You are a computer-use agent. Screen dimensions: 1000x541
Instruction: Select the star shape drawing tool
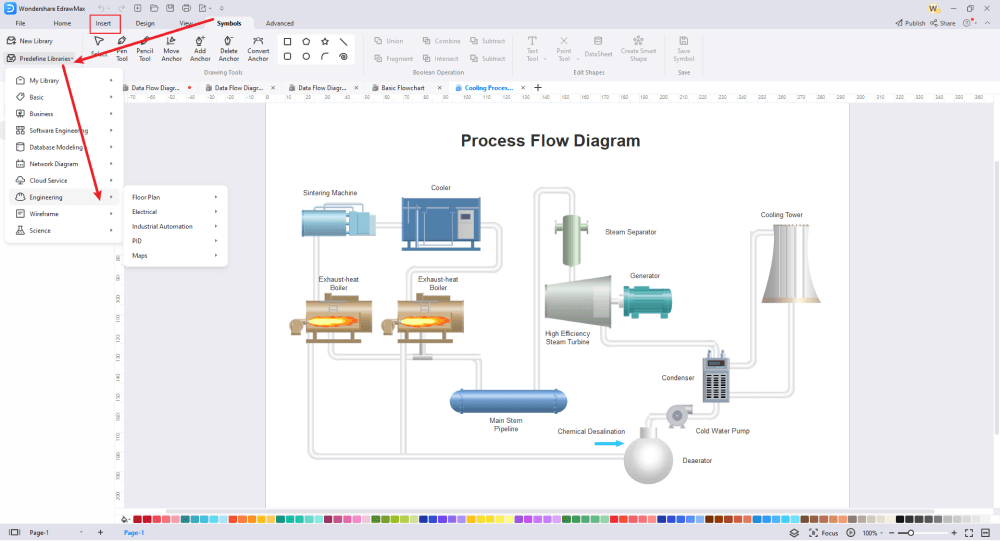click(x=325, y=42)
